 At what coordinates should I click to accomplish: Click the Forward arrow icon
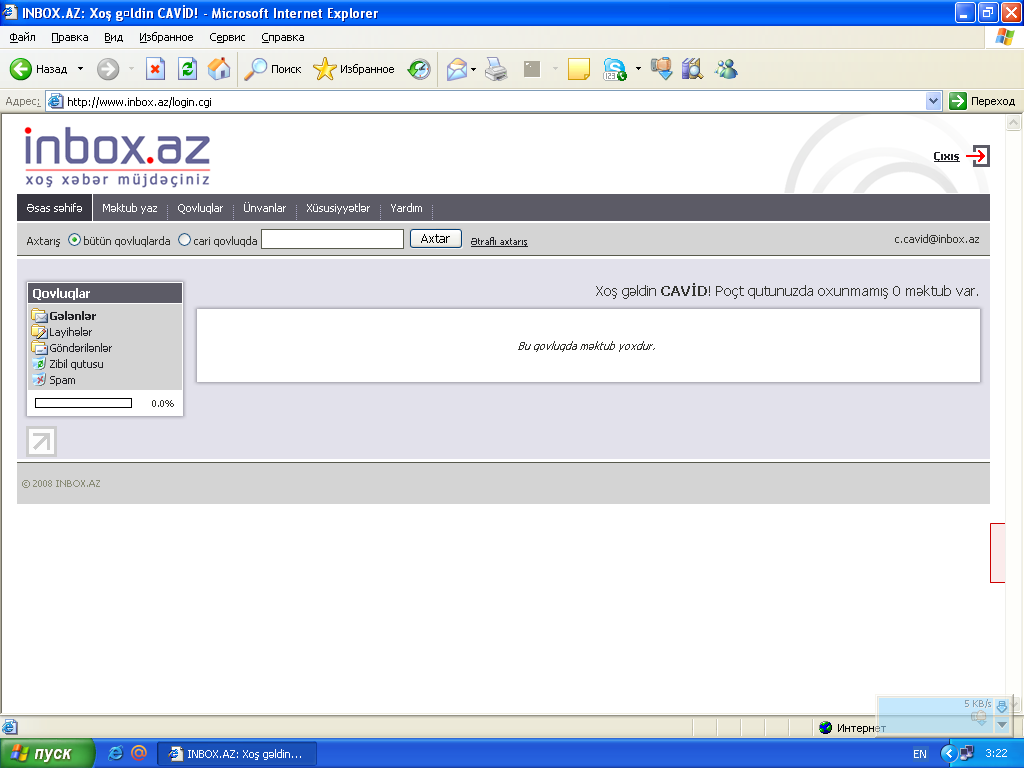click(x=108, y=69)
